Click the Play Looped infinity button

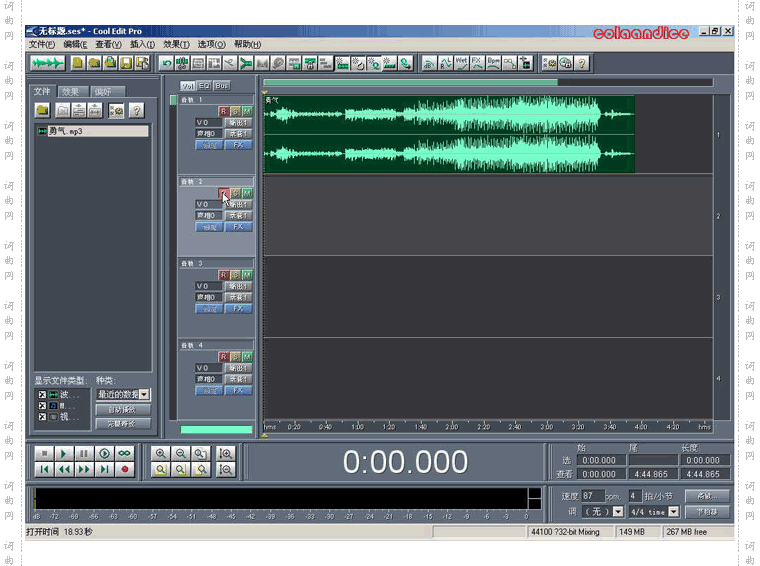[125, 454]
